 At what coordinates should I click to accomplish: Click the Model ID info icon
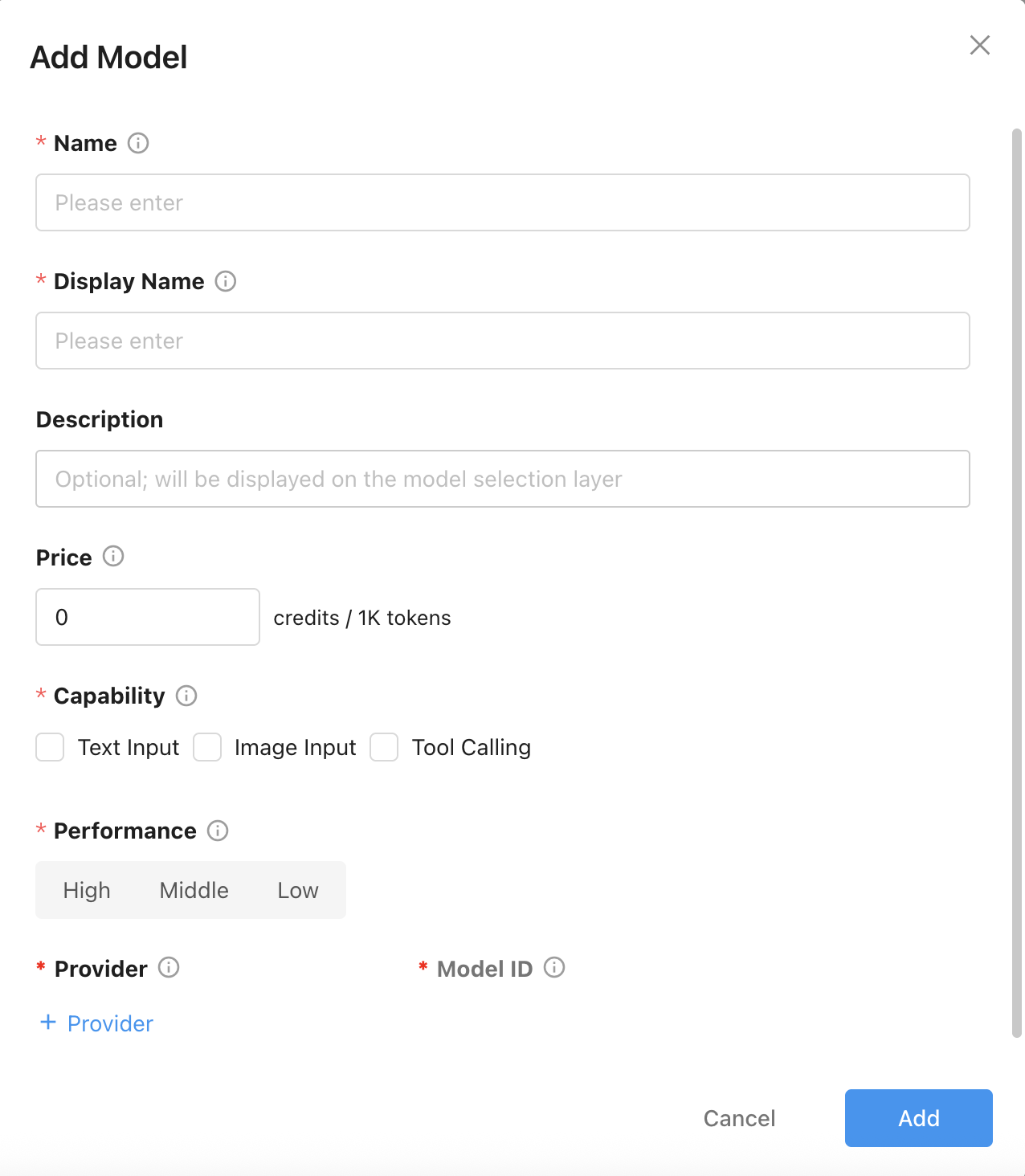pos(554,967)
